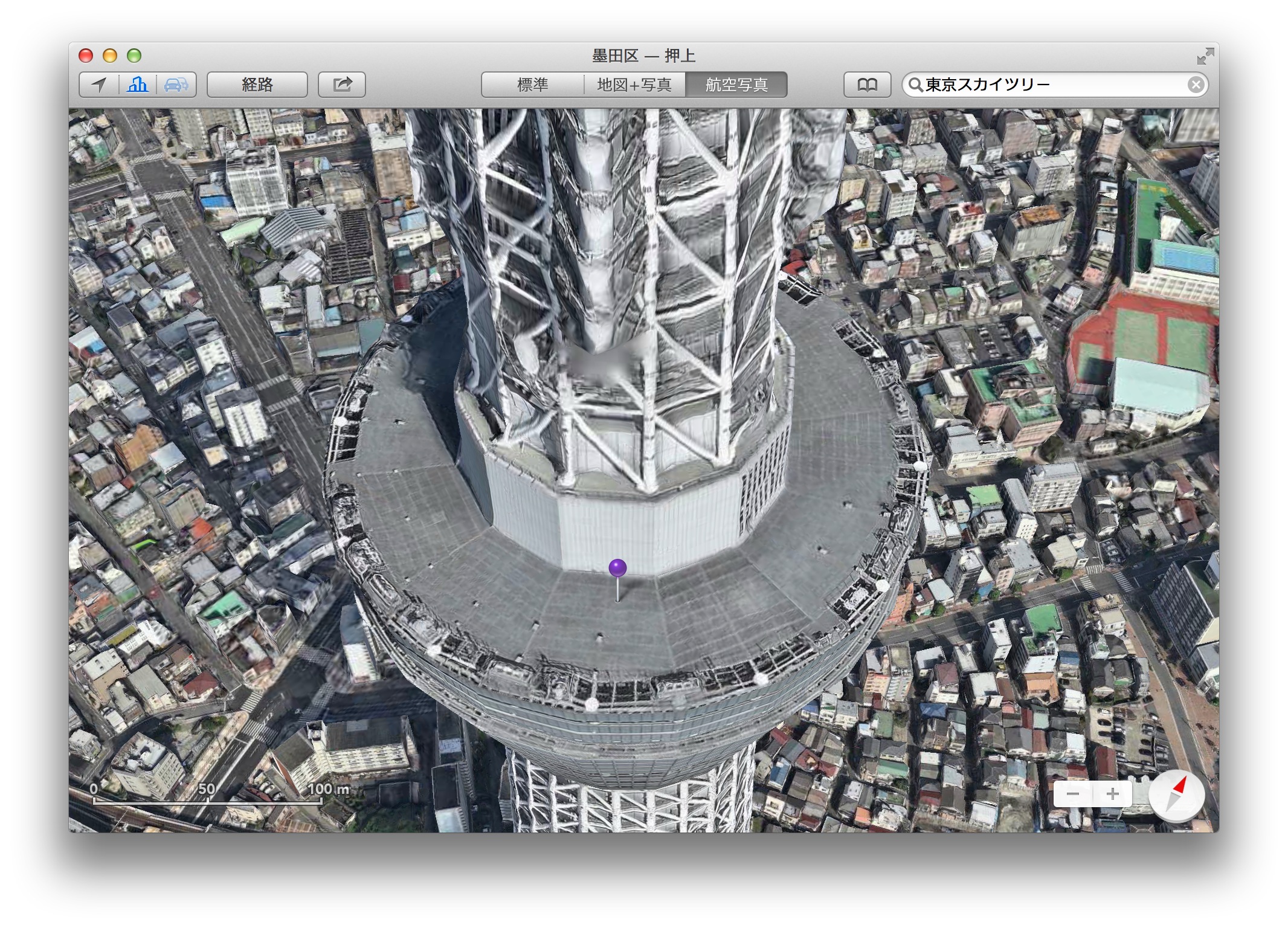
Task: Select the 航空写真 satellite view
Action: 736,85
